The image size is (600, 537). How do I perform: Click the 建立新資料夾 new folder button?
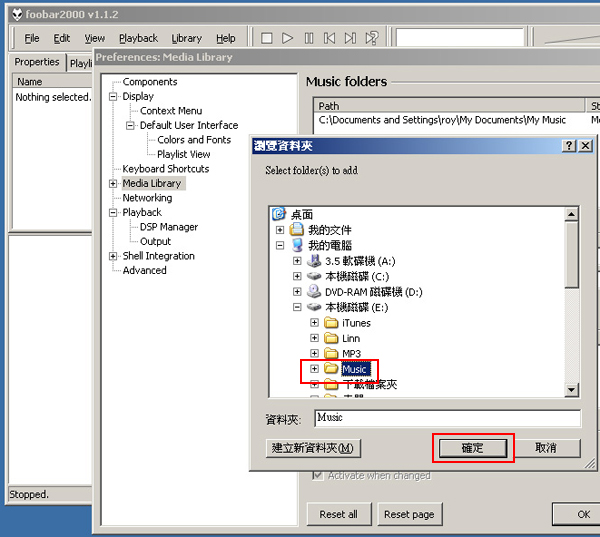click(x=313, y=448)
